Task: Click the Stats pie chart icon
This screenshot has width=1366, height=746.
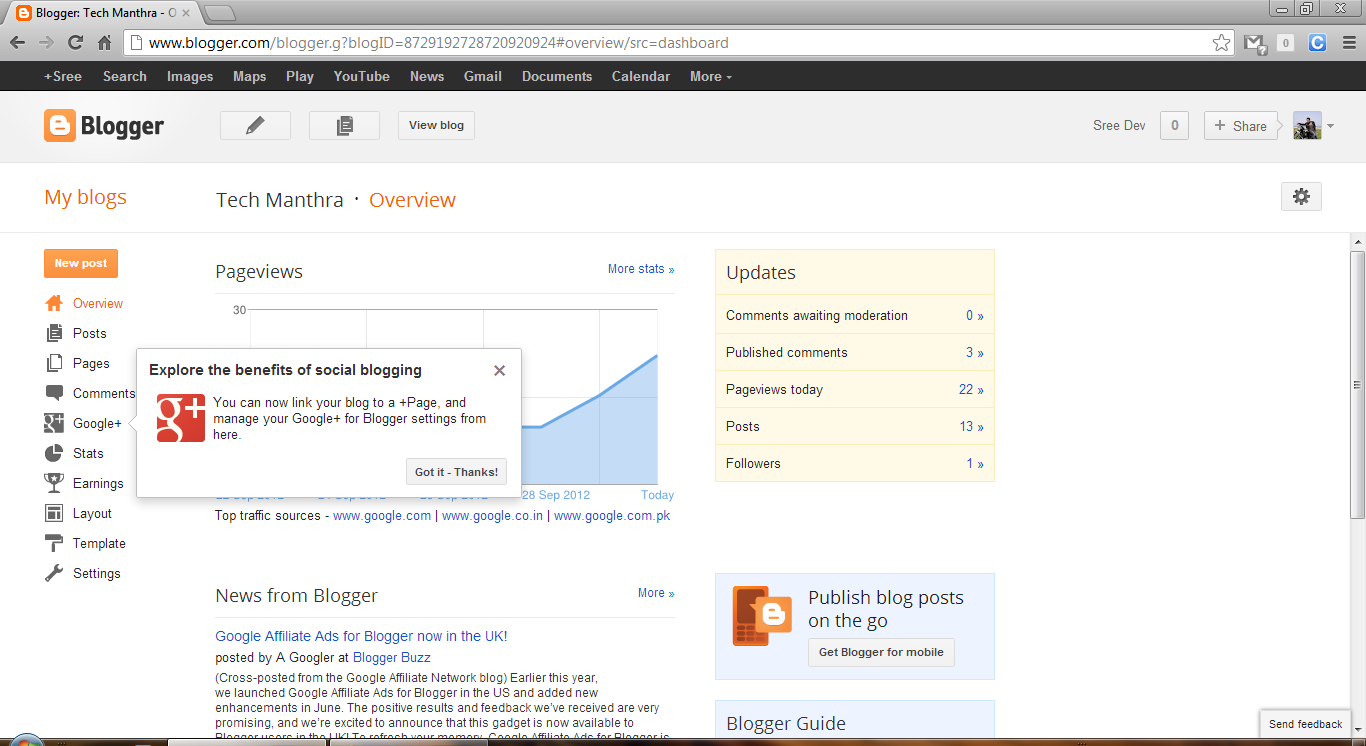Action: point(54,453)
